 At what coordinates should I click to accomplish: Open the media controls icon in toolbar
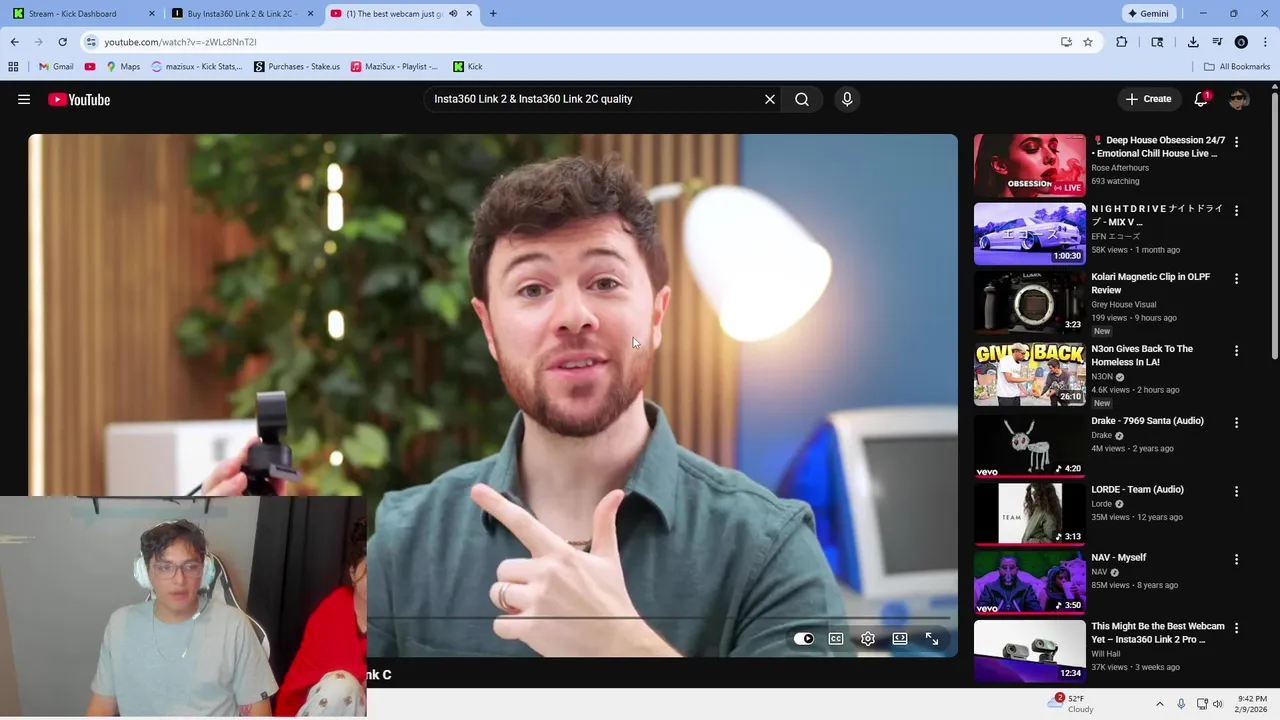1217,42
